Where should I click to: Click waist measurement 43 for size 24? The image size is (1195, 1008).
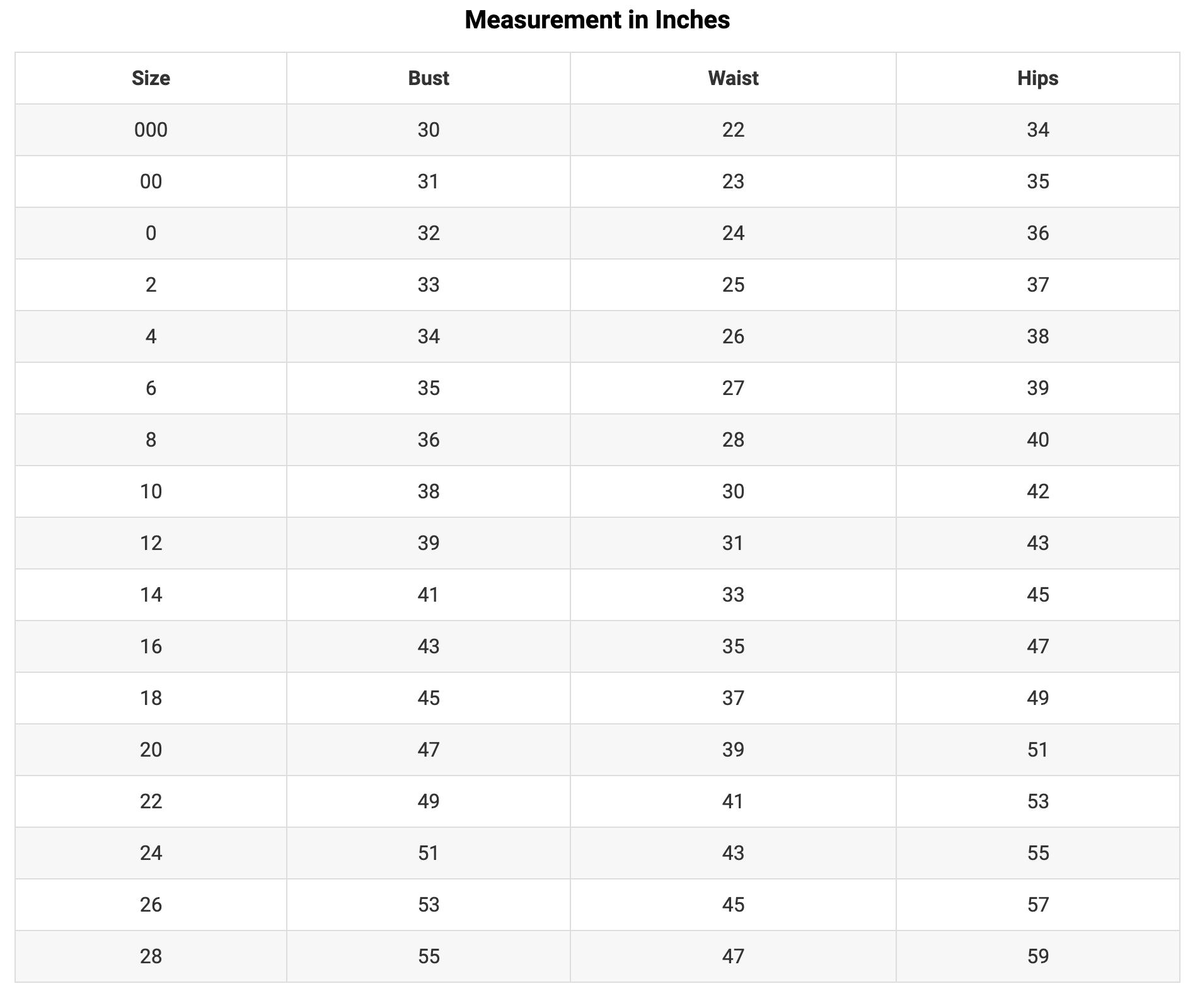pyautogui.click(x=733, y=853)
